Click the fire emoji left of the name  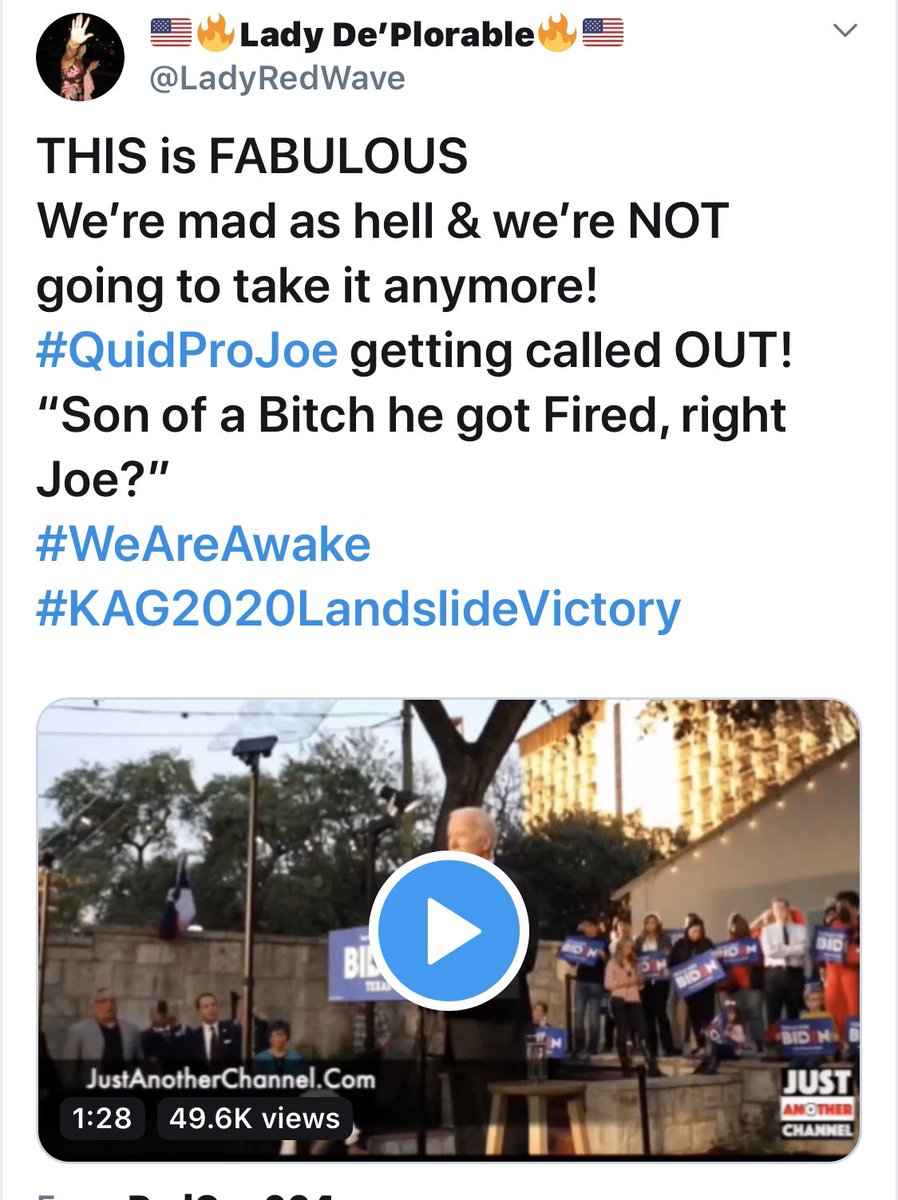[x=214, y=33]
